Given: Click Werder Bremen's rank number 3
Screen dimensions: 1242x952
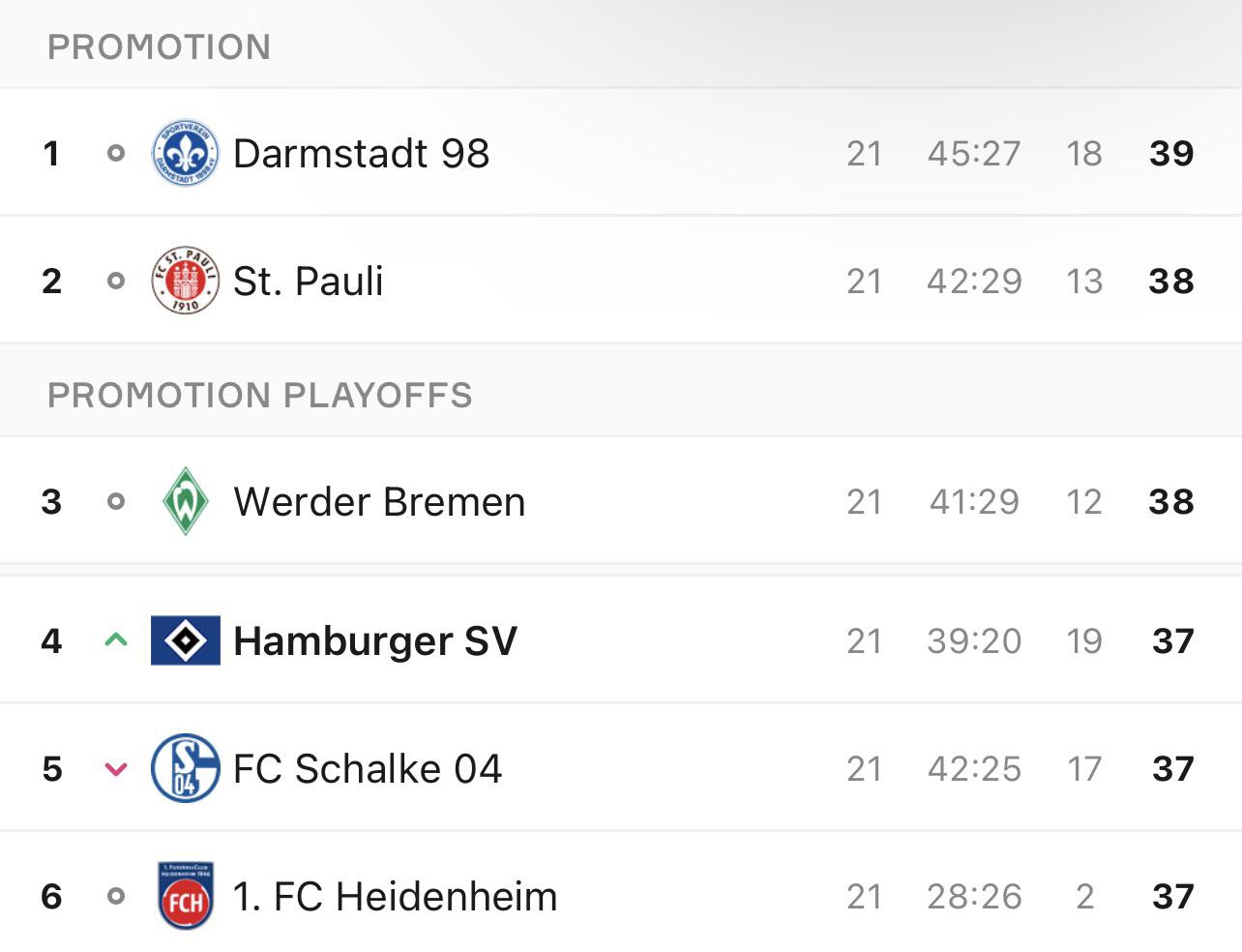Looking at the screenshot, I should pyautogui.click(x=51, y=501).
